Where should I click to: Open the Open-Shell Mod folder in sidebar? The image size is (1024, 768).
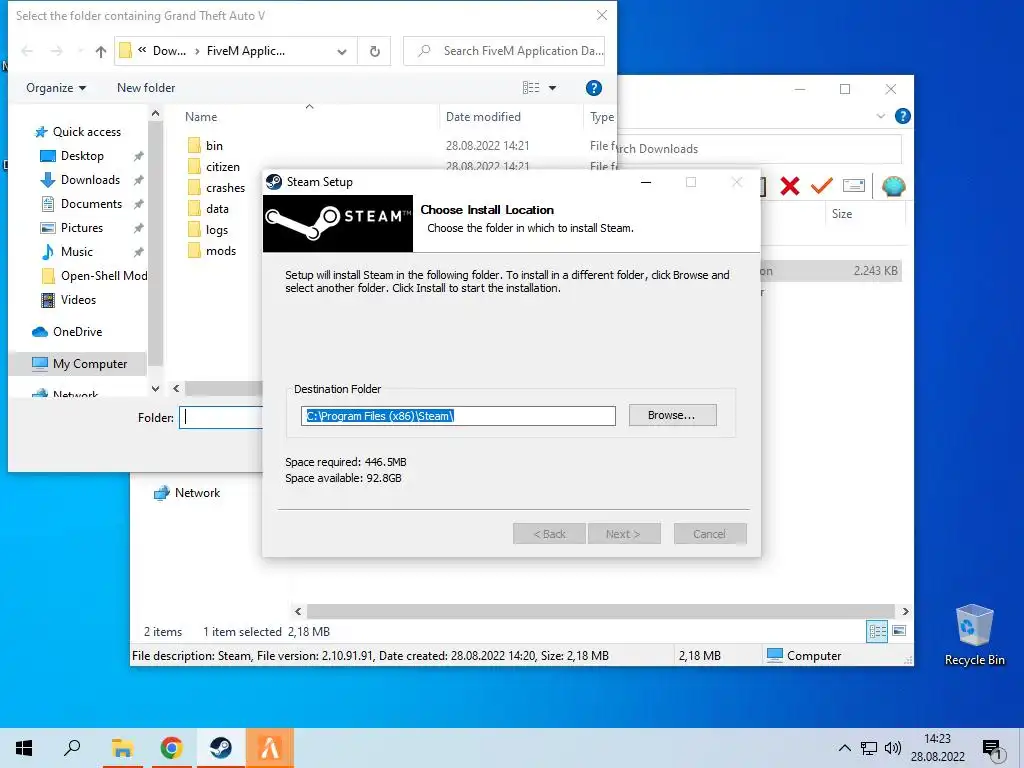pos(103,276)
